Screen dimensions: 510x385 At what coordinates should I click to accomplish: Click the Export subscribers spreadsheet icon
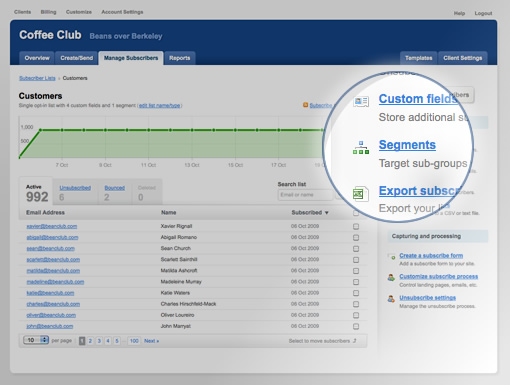(x=361, y=194)
